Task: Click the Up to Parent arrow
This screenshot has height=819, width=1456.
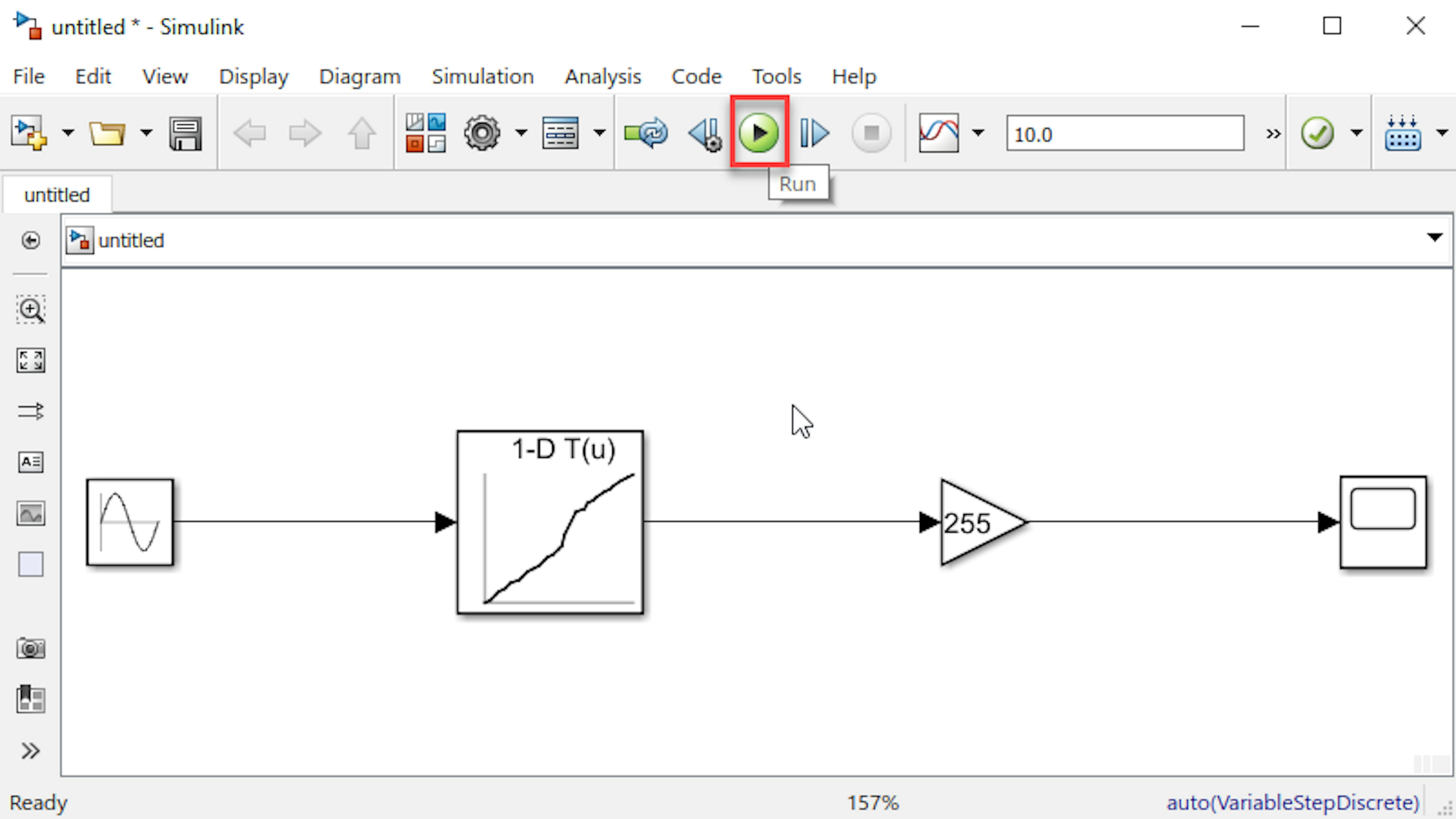Action: (x=362, y=133)
